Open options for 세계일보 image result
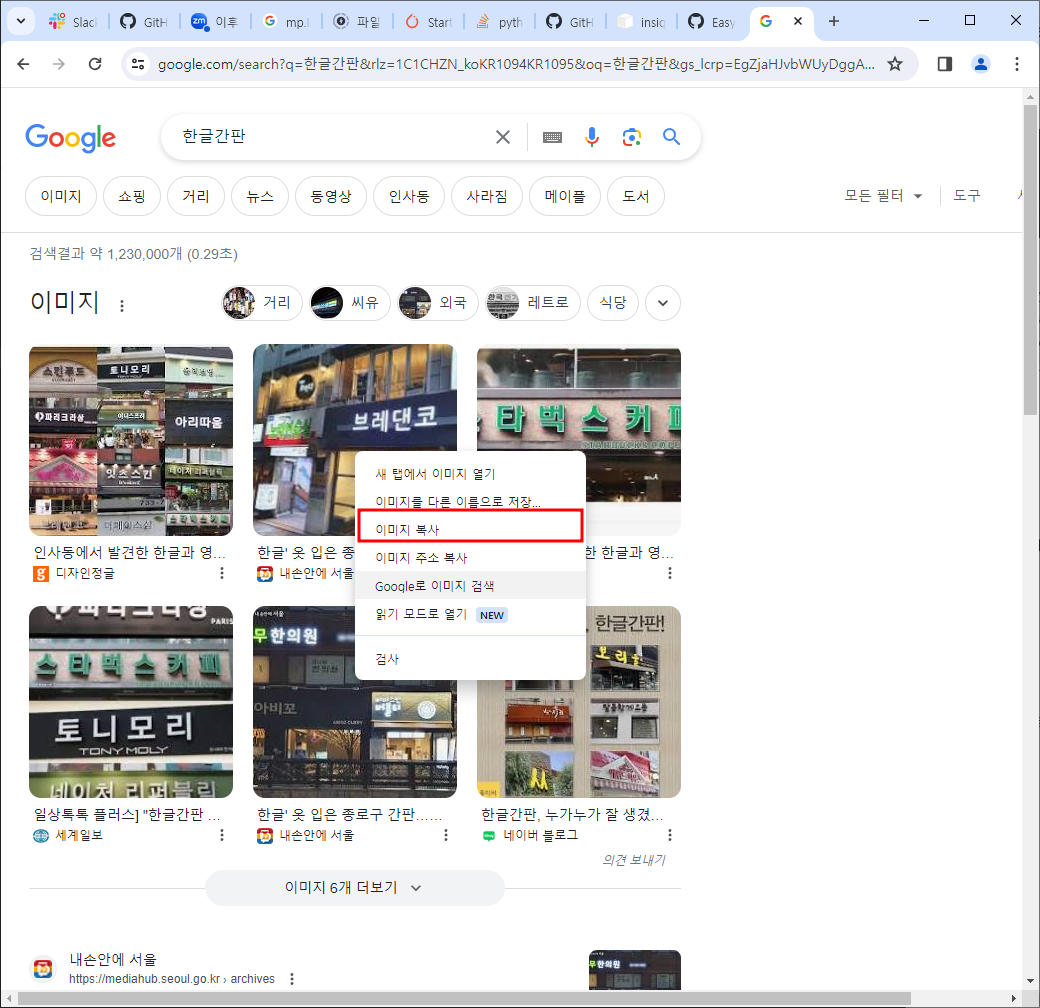1040x1008 pixels. (x=222, y=835)
